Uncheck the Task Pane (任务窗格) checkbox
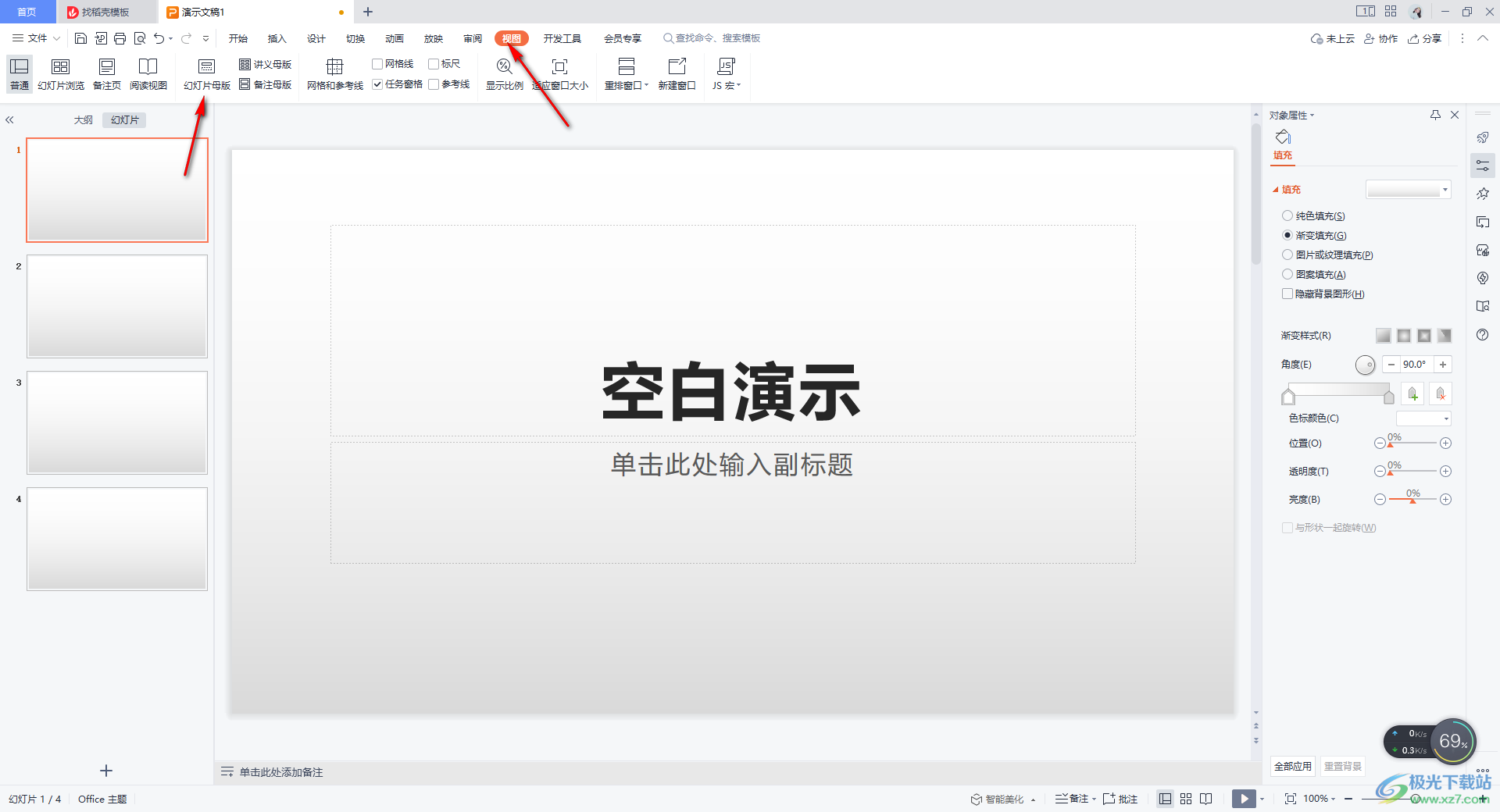The width and height of the screenshot is (1500, 812). coord(377,84)
